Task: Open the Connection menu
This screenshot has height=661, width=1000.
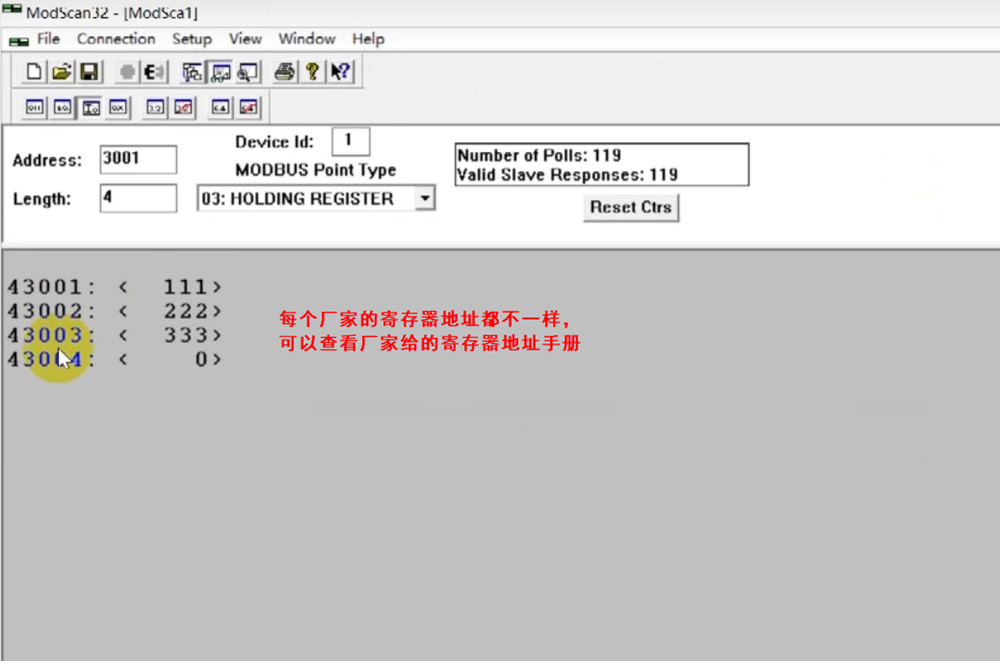Action: tap(116, 39)
